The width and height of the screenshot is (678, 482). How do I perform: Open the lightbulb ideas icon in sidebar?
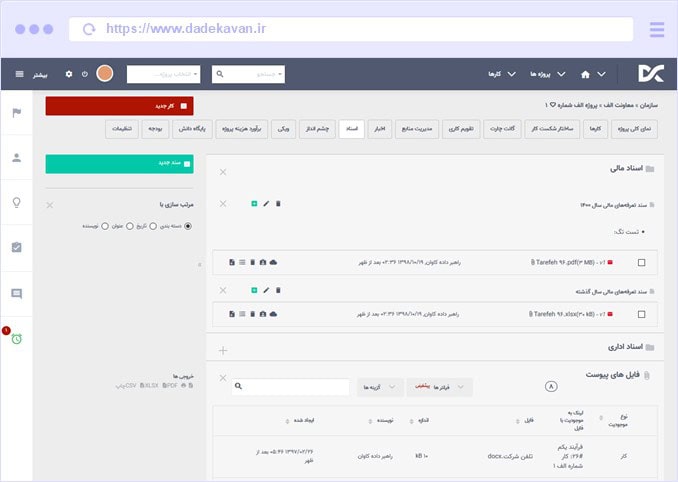[16, 202]
